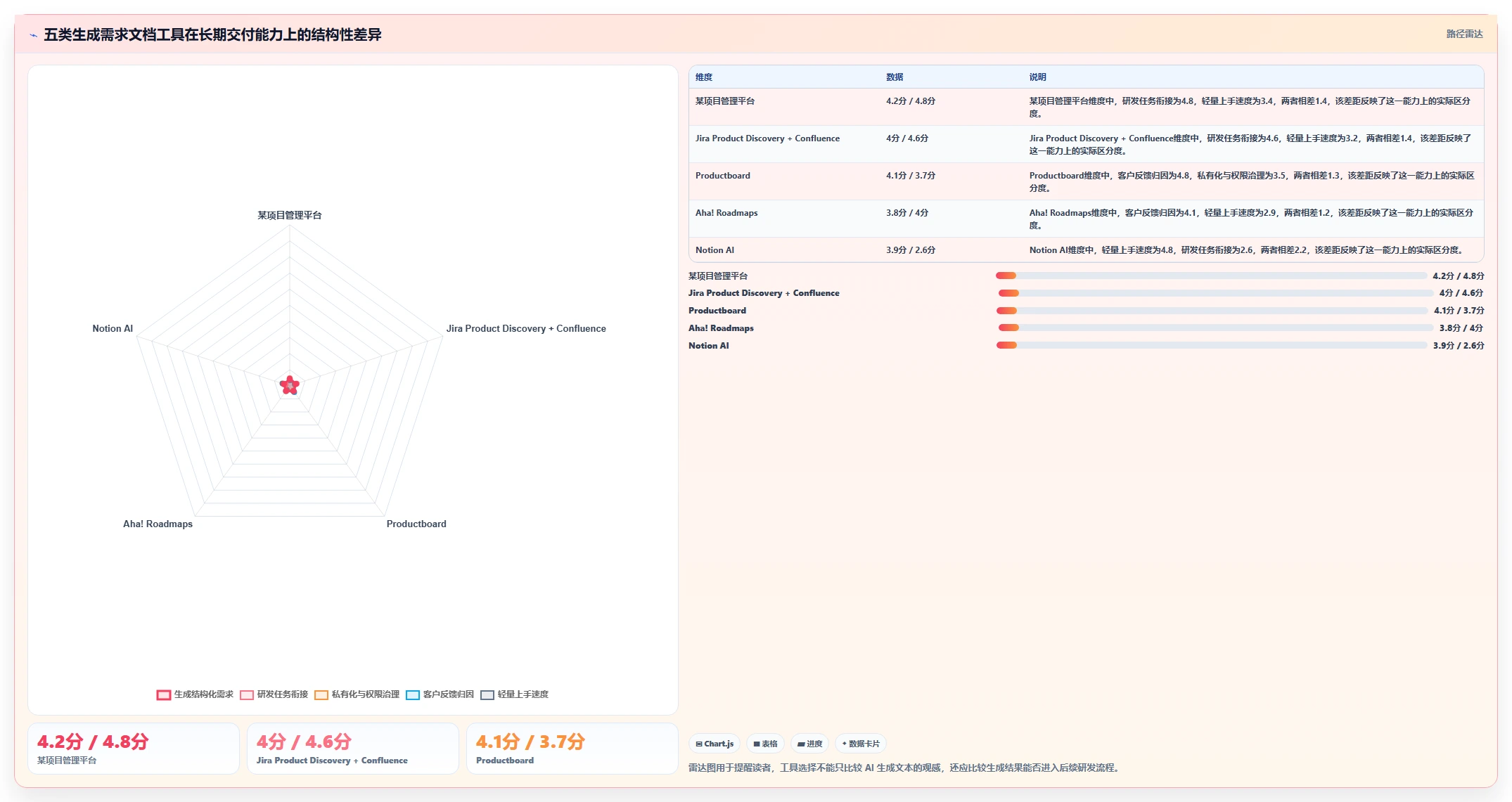Screen dimensions: 1512x802
Task: Toggle the 客户反馈归因 legend dataset
Action: pos(440,694)
